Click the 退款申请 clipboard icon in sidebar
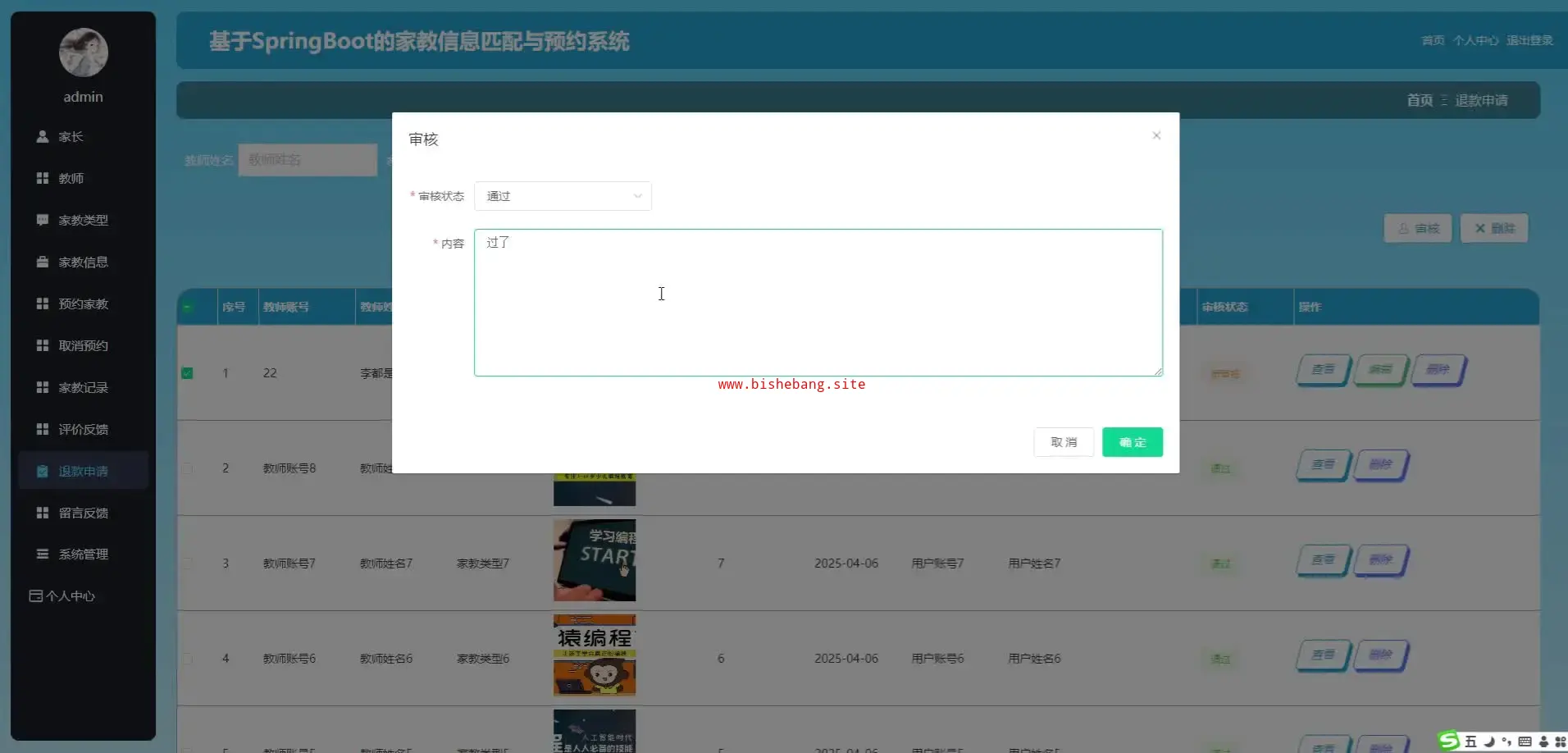 pyautogui.click(x=43, y=471)
